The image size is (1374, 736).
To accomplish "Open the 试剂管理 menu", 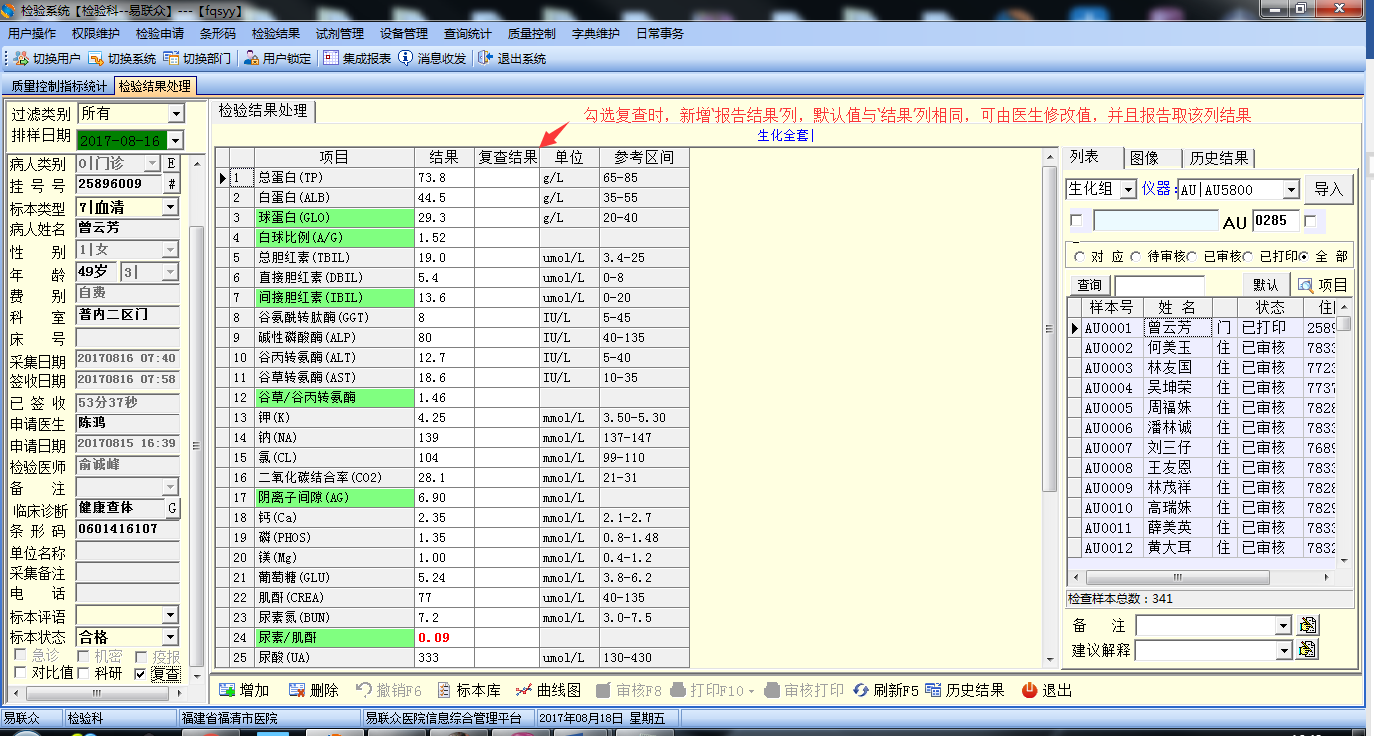I will click(340, 33).
